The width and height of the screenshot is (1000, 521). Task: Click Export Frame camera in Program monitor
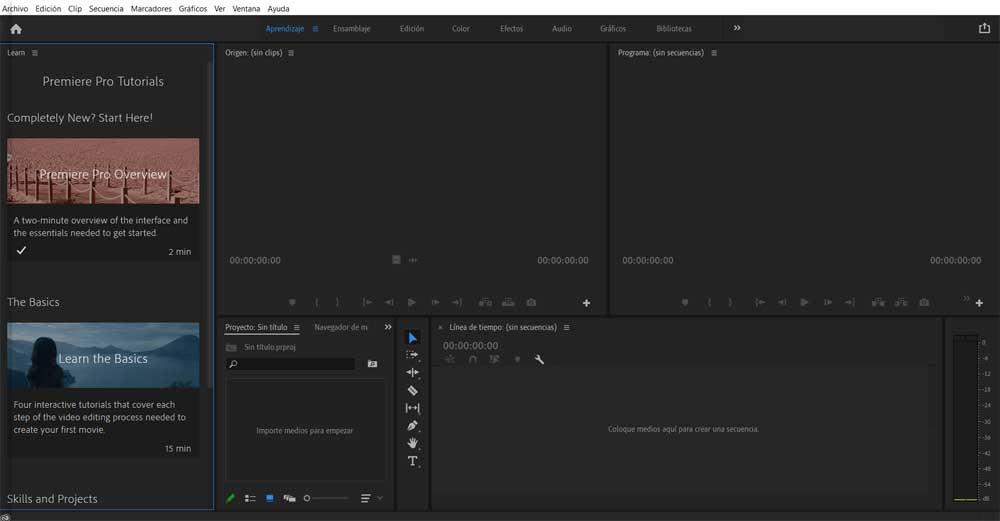pos(924,302)
